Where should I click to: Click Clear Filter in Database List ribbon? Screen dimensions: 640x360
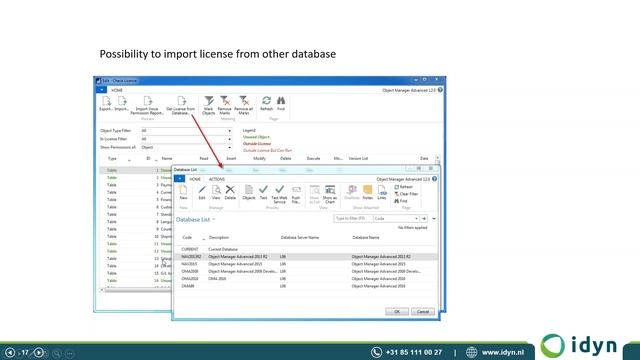[406, 194]
